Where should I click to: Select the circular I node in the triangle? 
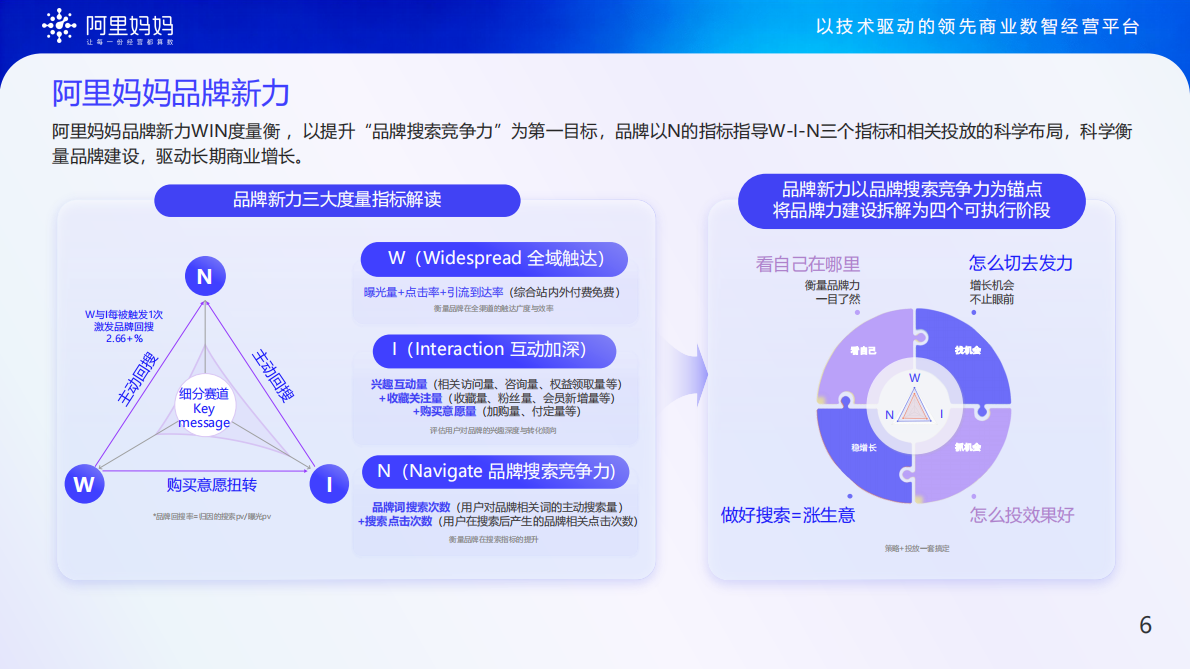tap(328, 483)
